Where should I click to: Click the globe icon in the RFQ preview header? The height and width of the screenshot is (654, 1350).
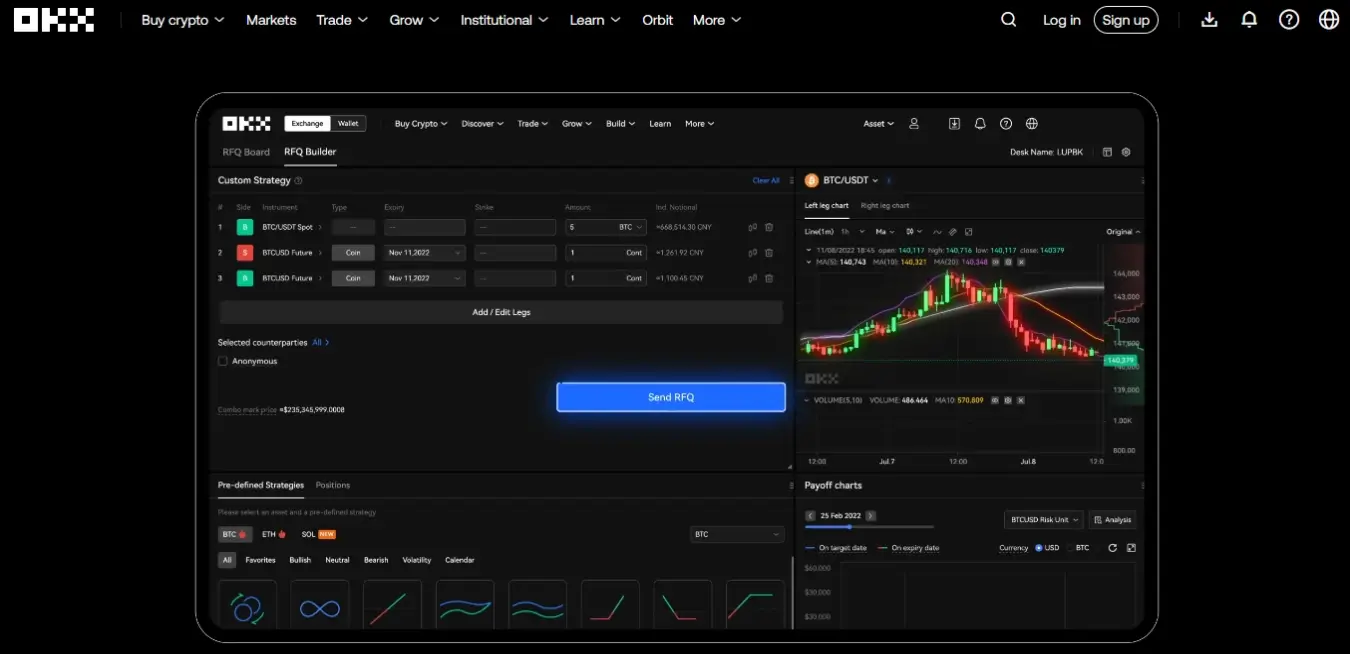[x=1032, y=124]
